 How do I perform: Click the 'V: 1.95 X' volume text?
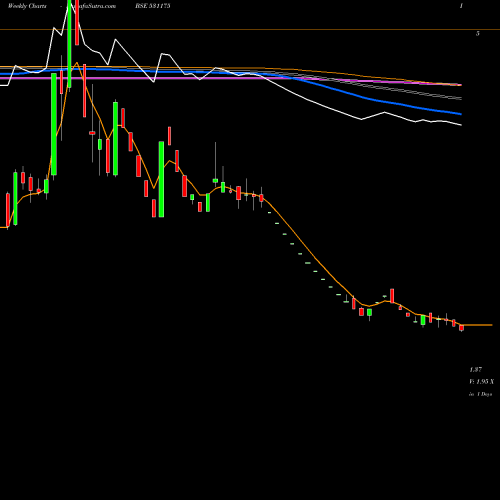tap(482, 381)
